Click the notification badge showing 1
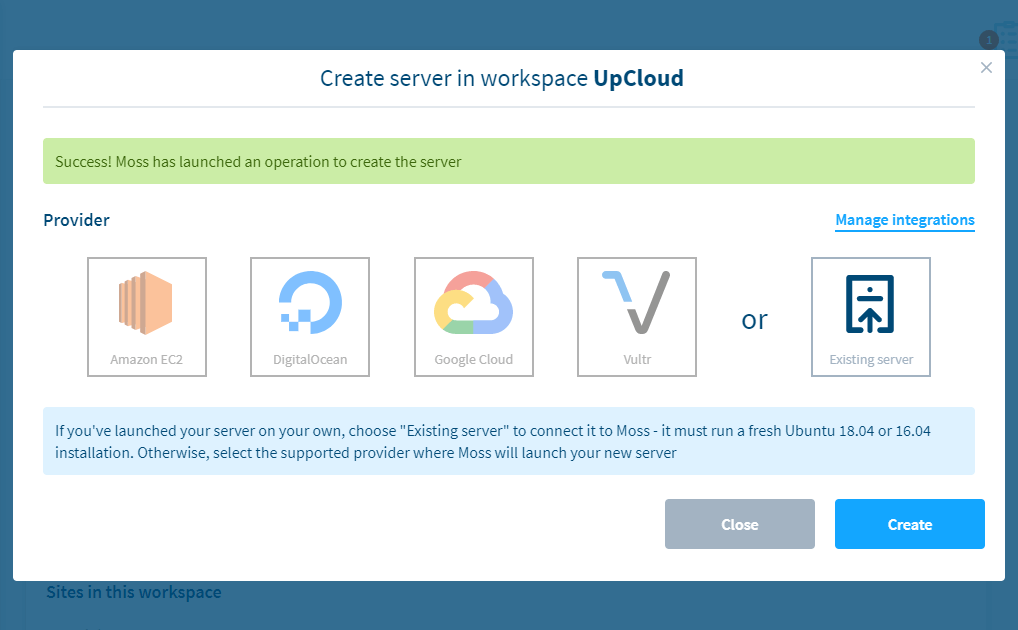Image resolution: width=1018 pixels, height=630 pixels. pos(988,40)
